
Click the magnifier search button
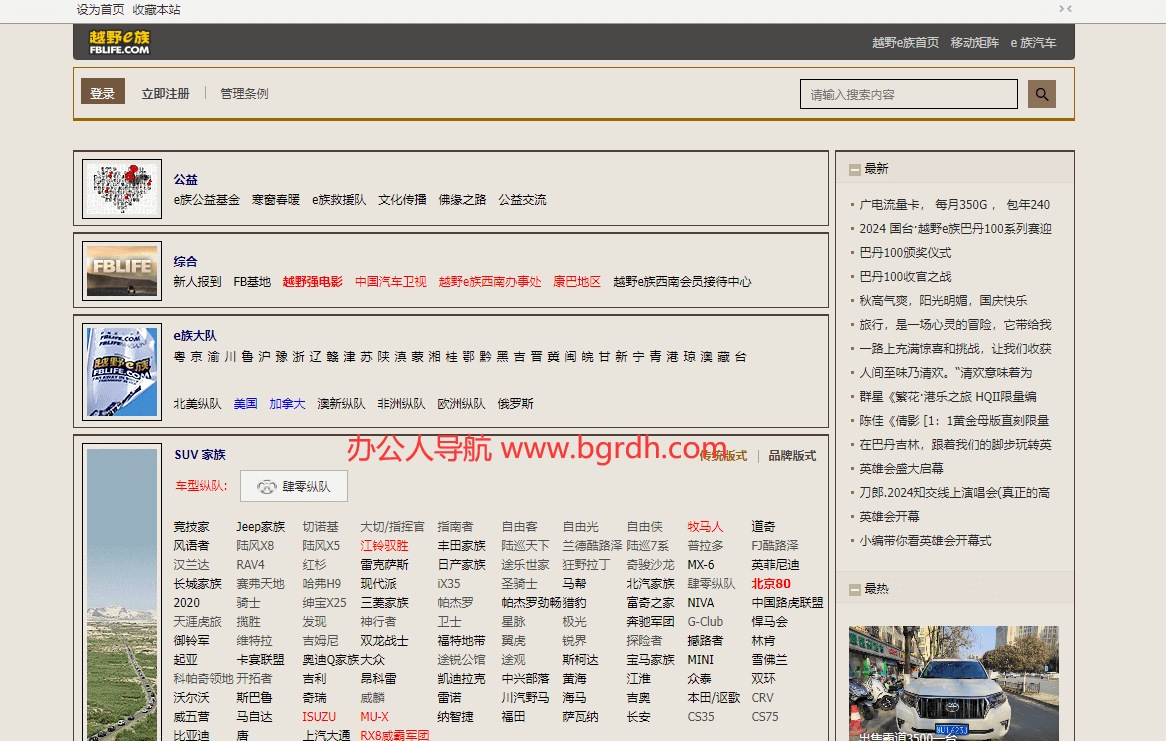point(1043,94)
